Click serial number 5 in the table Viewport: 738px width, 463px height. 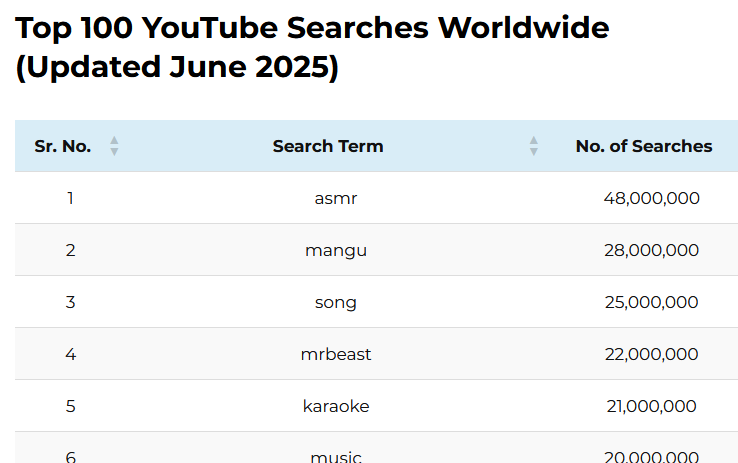70,406
